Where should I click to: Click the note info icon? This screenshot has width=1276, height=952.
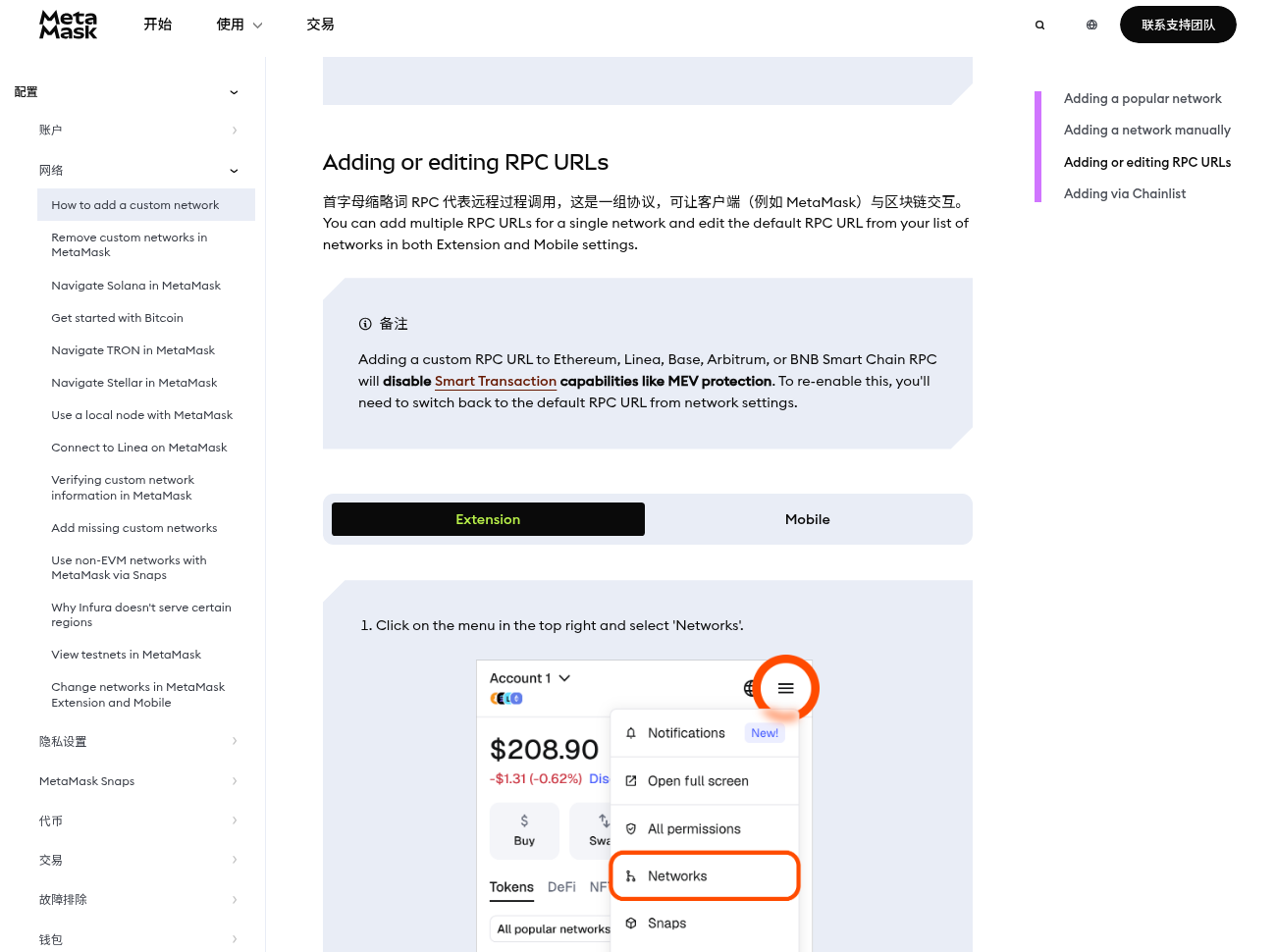click(x=365, y=324)
